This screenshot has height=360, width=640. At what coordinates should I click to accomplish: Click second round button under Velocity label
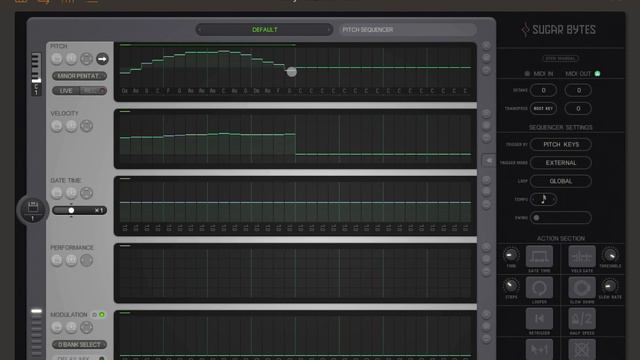[71, 126]
